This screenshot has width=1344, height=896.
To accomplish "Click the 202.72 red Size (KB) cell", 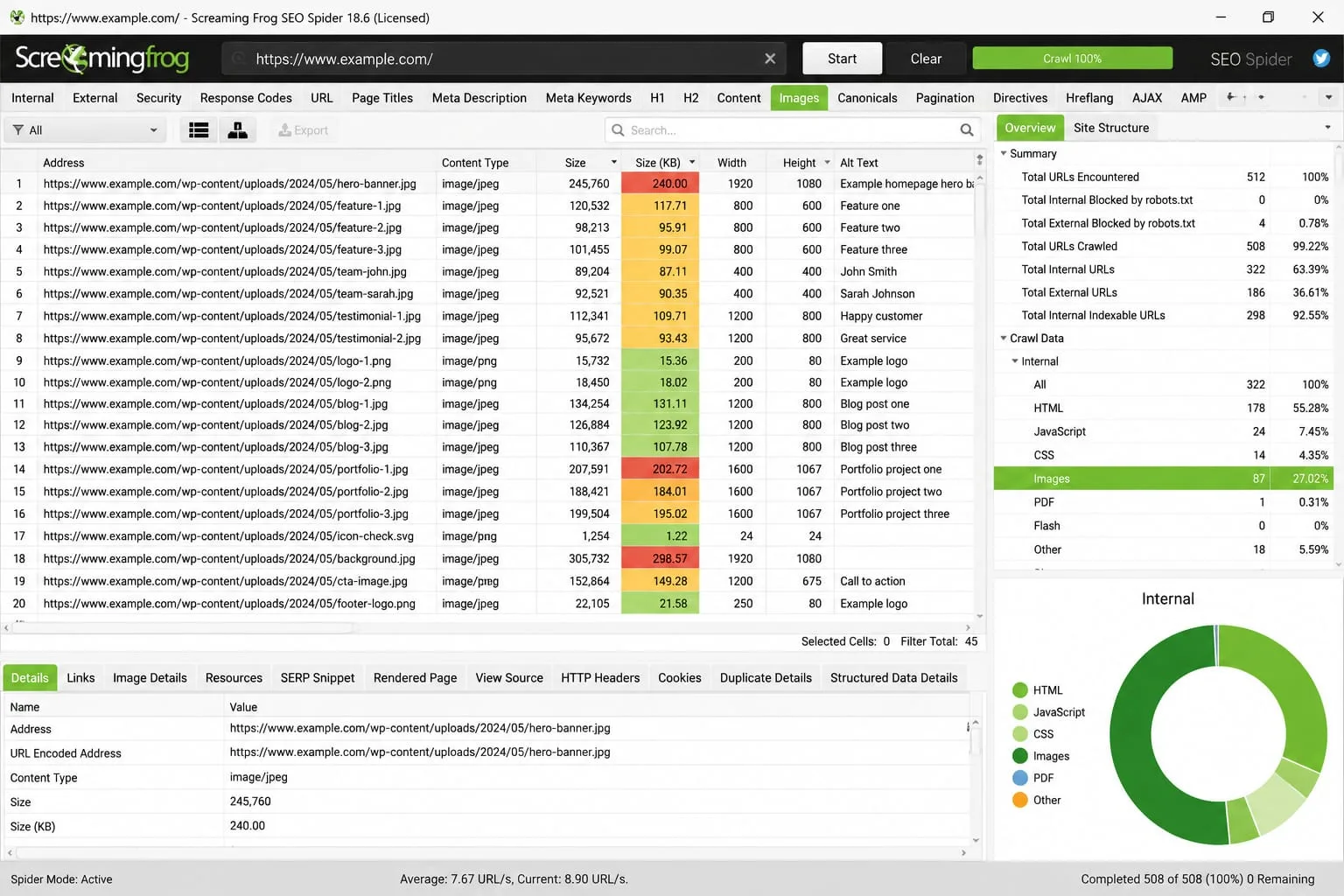I will (x=661, y=469).
